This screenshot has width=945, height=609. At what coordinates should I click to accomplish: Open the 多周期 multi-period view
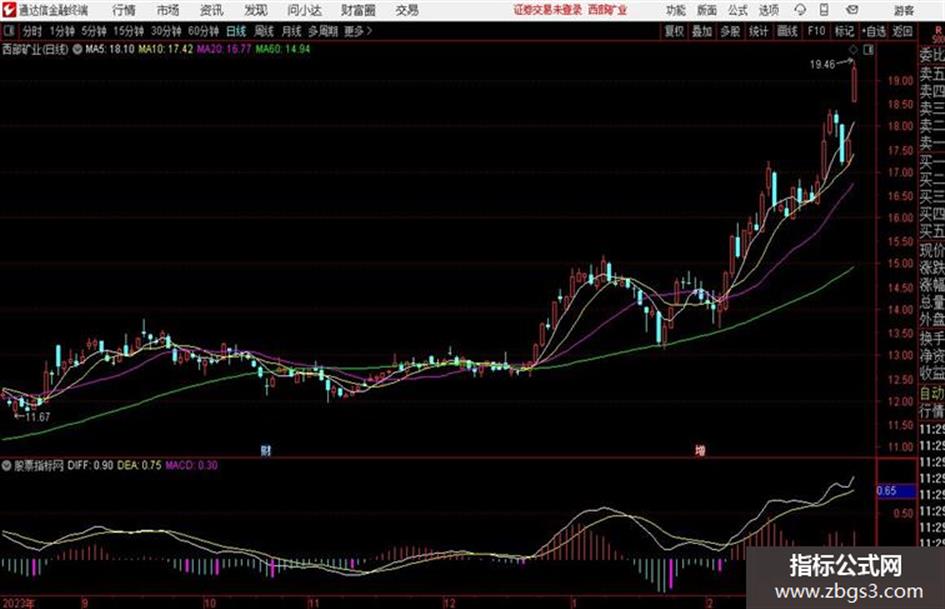coord(323,31)
